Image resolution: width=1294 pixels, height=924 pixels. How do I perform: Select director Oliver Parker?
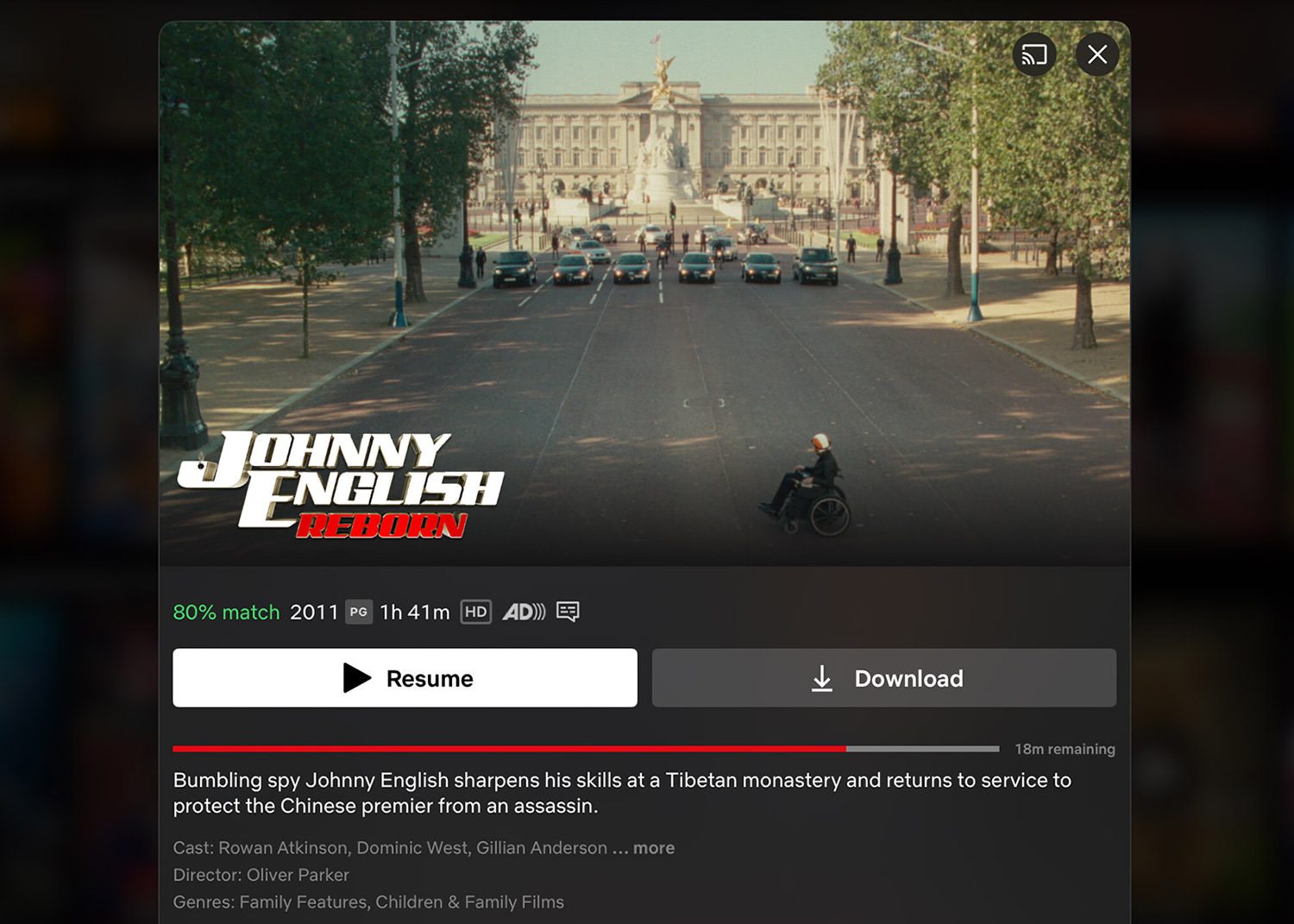tap(298, 875)
